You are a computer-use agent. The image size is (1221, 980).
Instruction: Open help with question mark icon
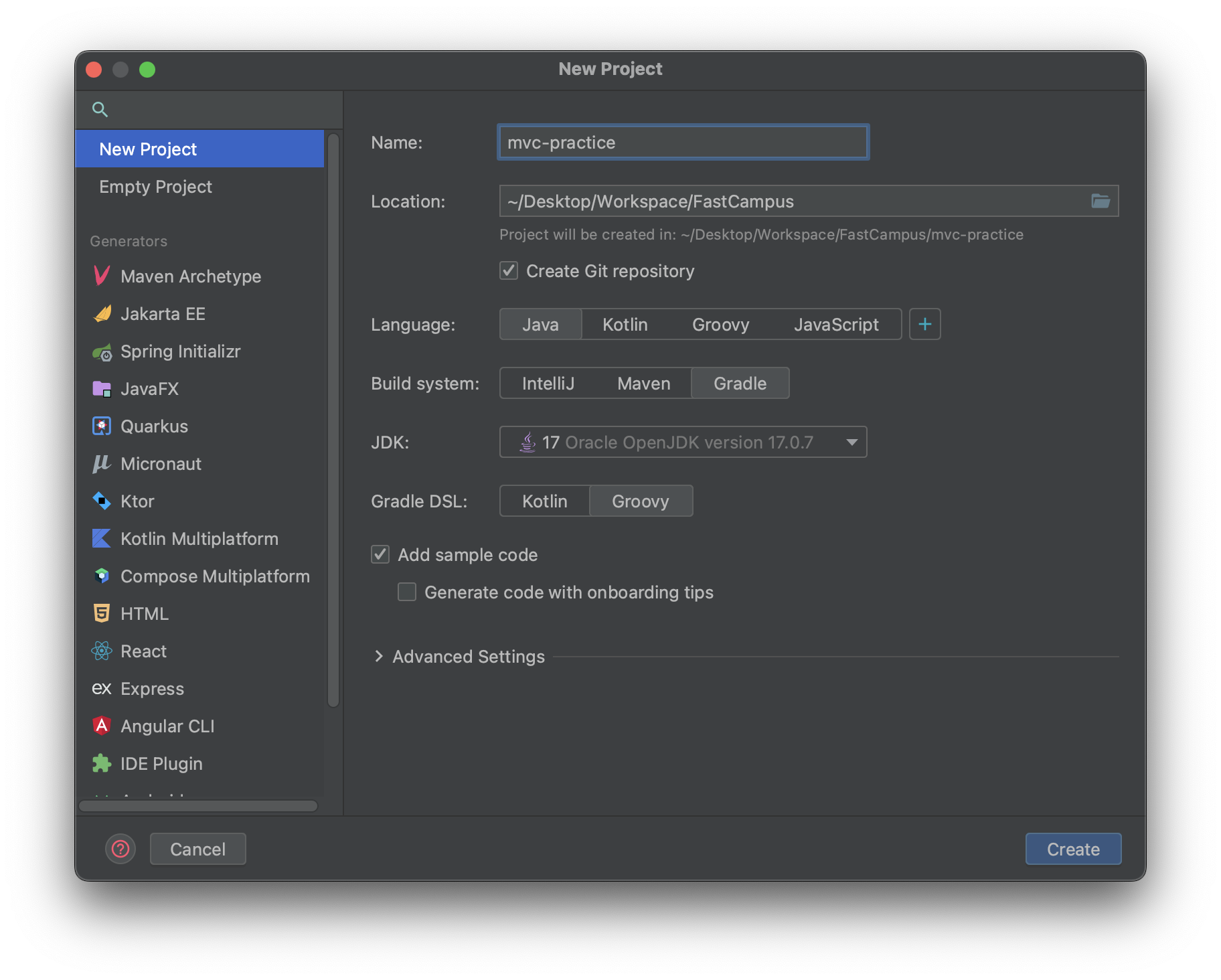[x=120, y=849]
